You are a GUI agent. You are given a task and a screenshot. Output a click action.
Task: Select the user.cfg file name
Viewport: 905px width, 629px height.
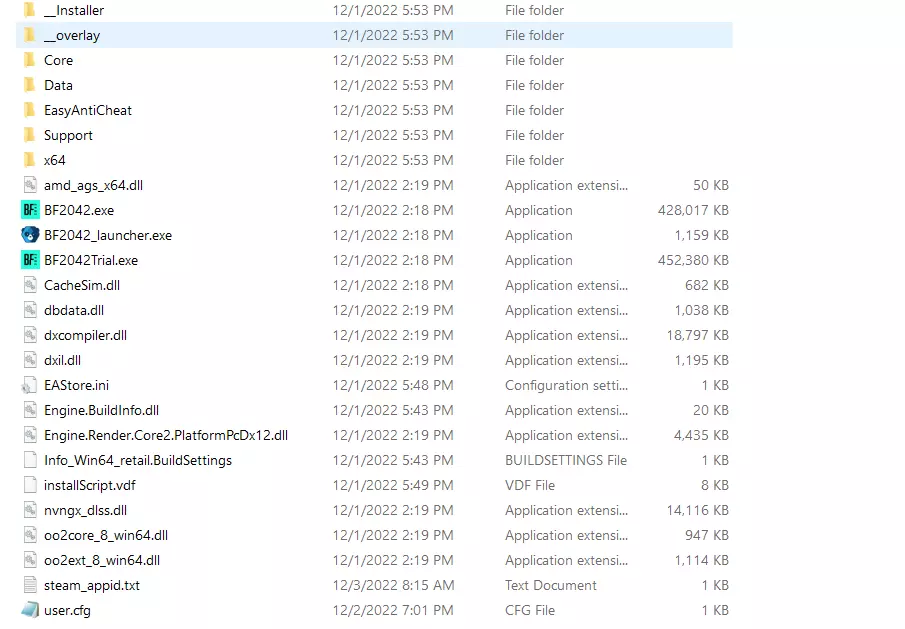coord(67,611)
